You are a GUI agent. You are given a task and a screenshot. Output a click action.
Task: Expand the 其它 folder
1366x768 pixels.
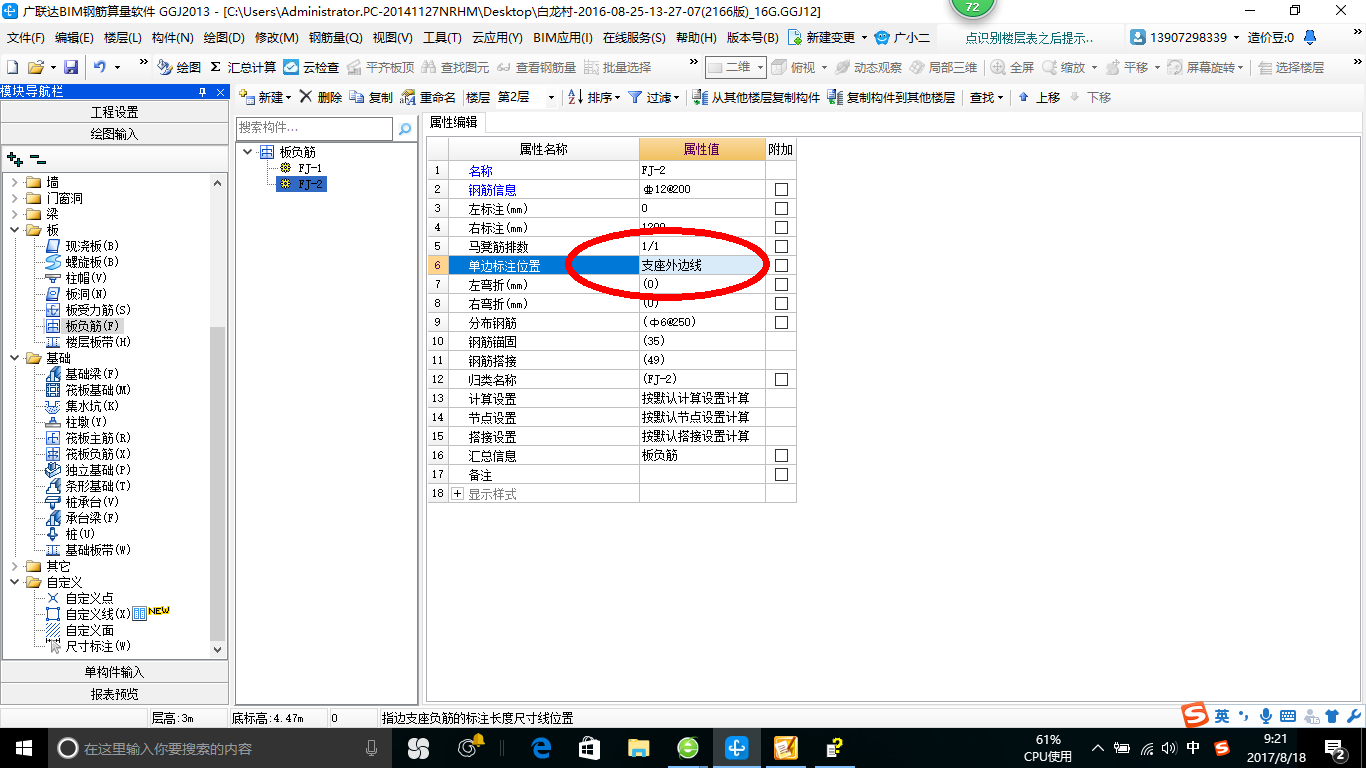tap(14, 566)
